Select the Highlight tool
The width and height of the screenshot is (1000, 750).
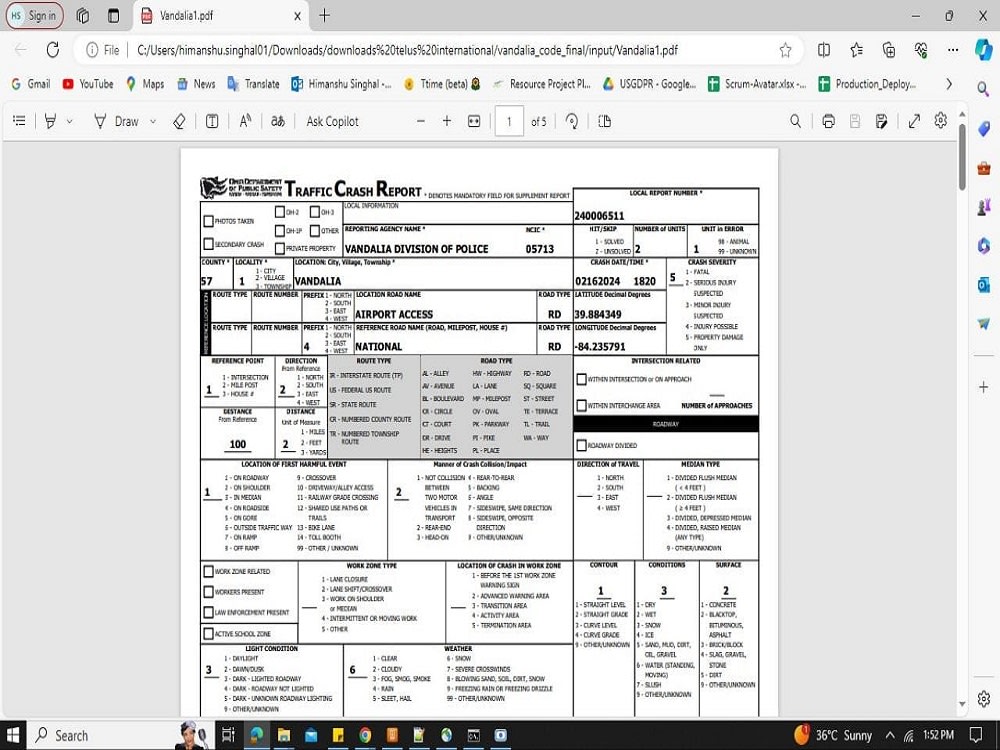[50, 121]
